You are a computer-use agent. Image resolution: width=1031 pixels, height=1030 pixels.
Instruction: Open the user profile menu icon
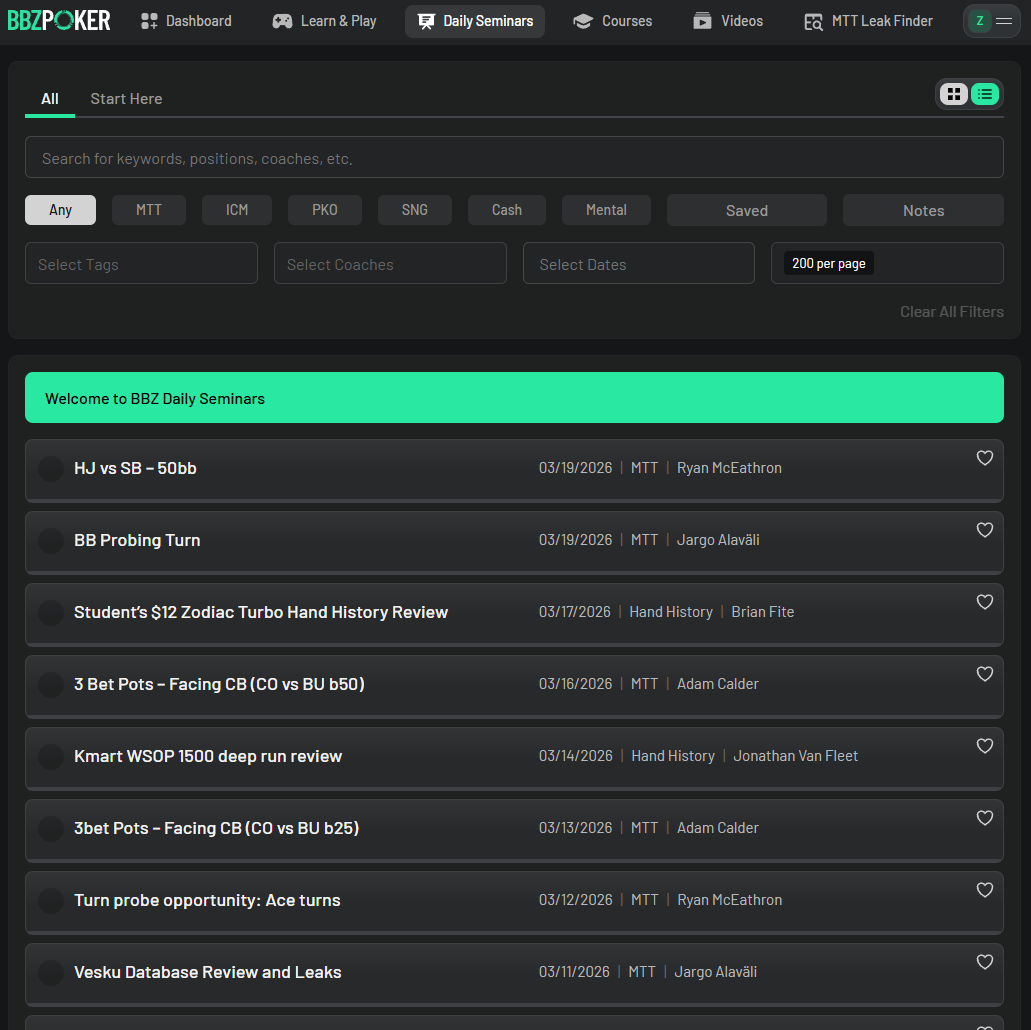991,21
